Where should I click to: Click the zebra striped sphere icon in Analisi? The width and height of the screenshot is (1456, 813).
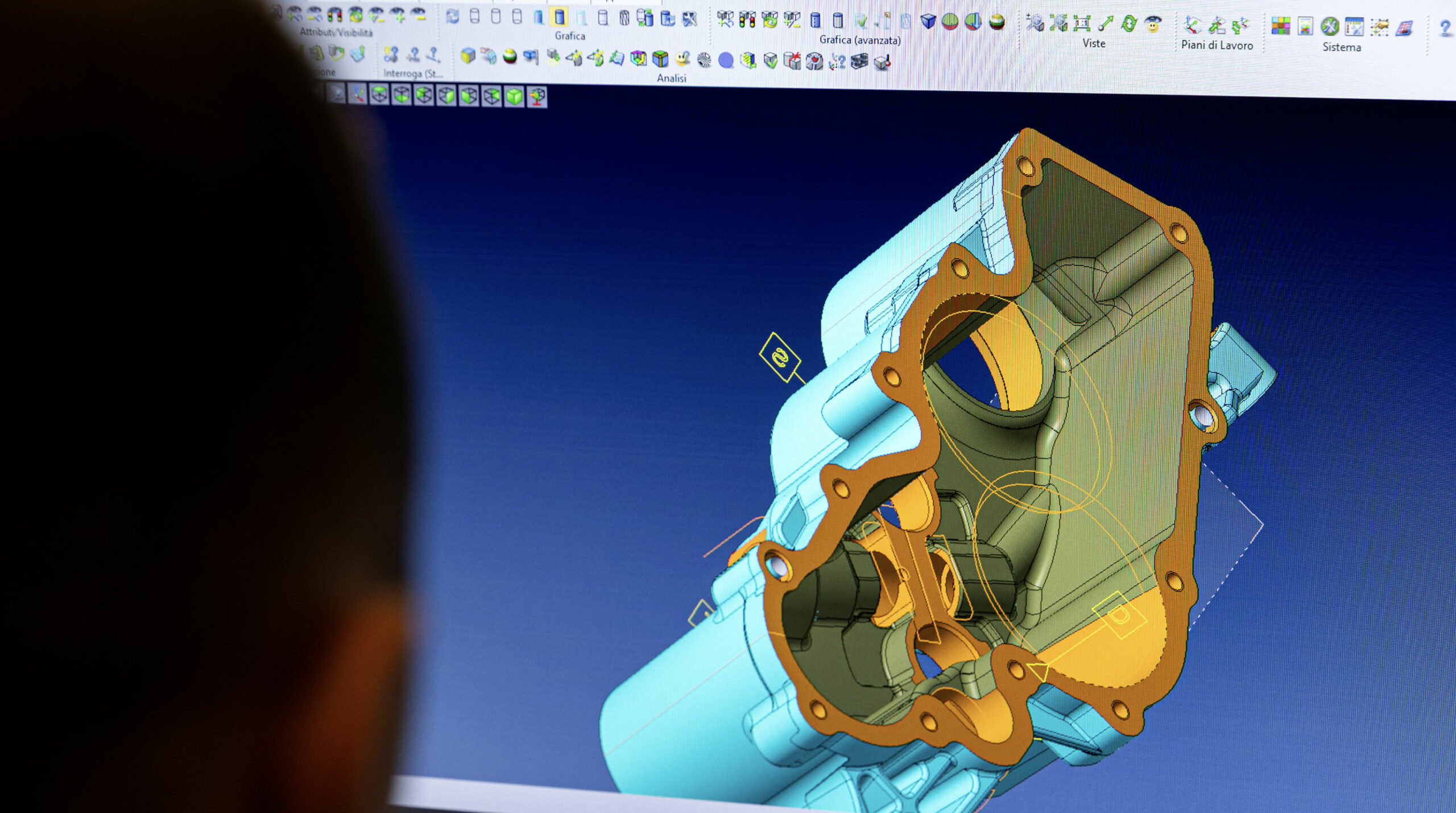(704, 60)
